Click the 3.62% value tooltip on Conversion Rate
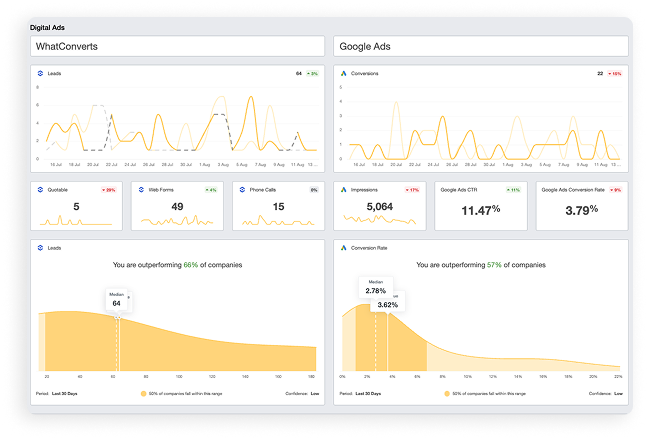The height and width of the screenshot is (440, 648). coord(389,302)
